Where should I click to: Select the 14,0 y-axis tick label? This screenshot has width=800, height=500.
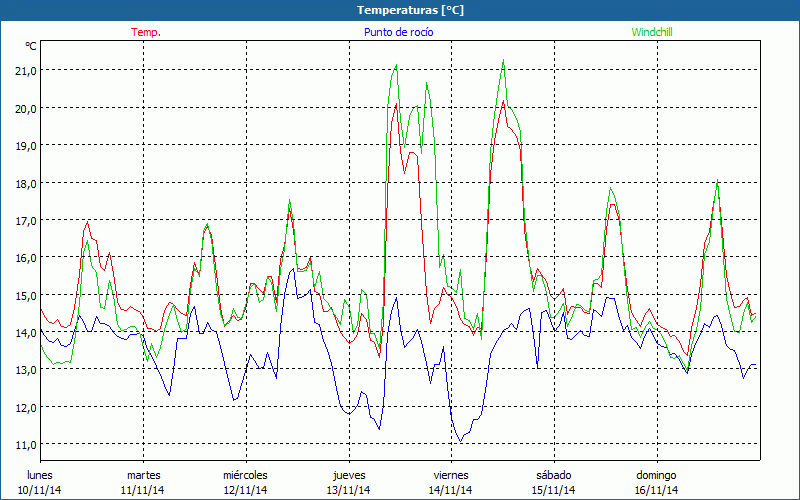[x=24, y=332]
